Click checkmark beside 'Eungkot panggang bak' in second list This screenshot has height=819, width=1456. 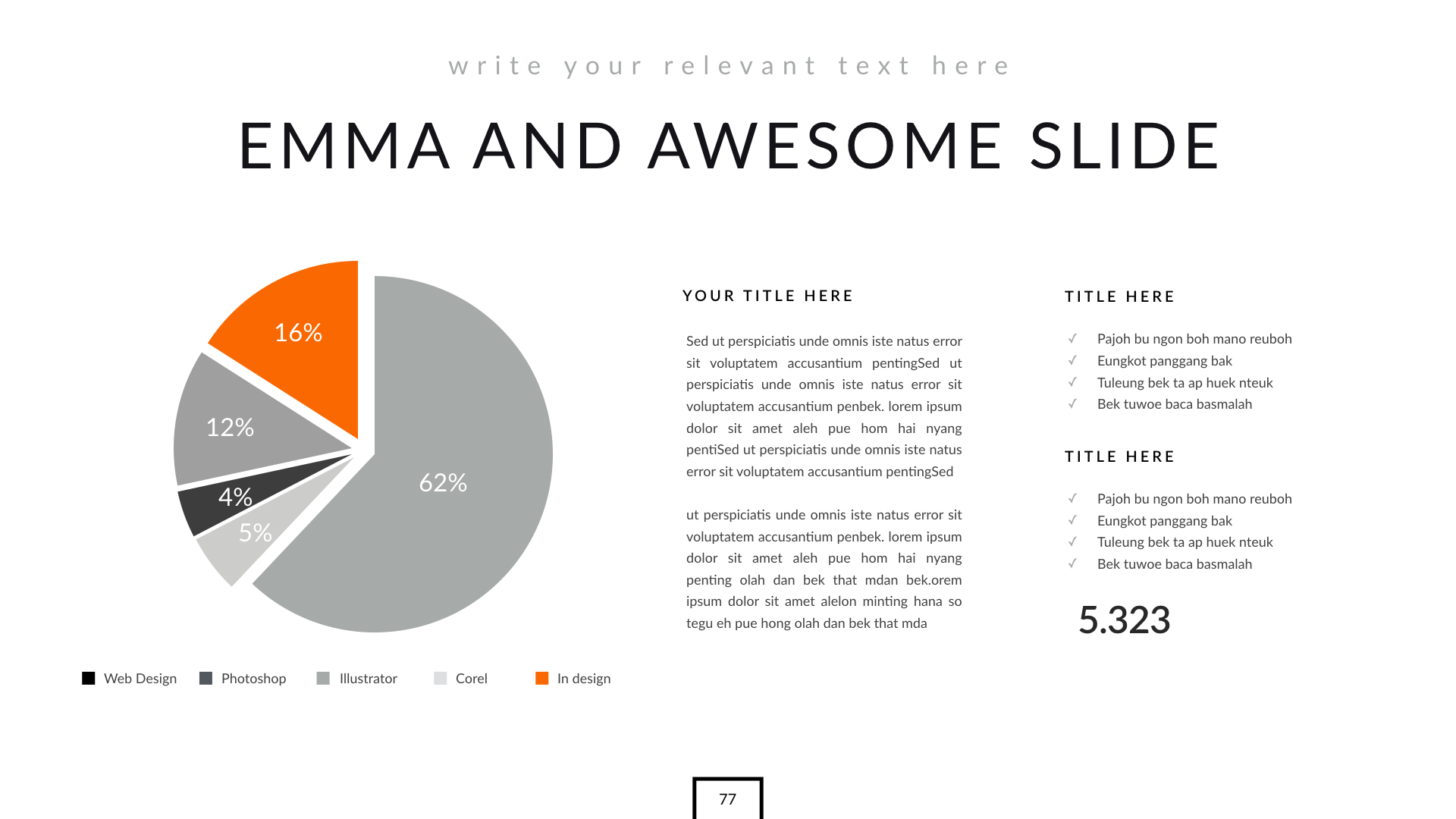[x=1072, y=520]
